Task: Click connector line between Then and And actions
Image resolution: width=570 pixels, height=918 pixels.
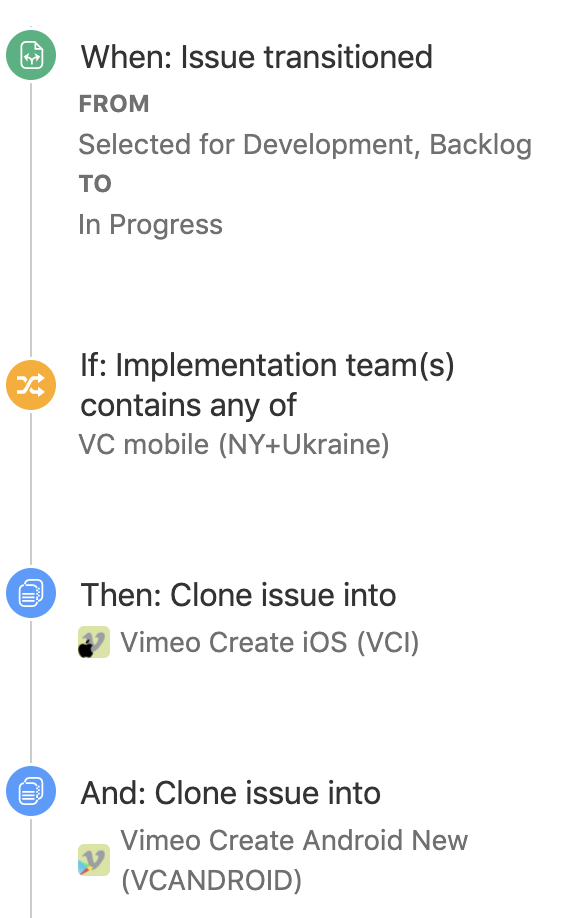Action: coord(31,692)
